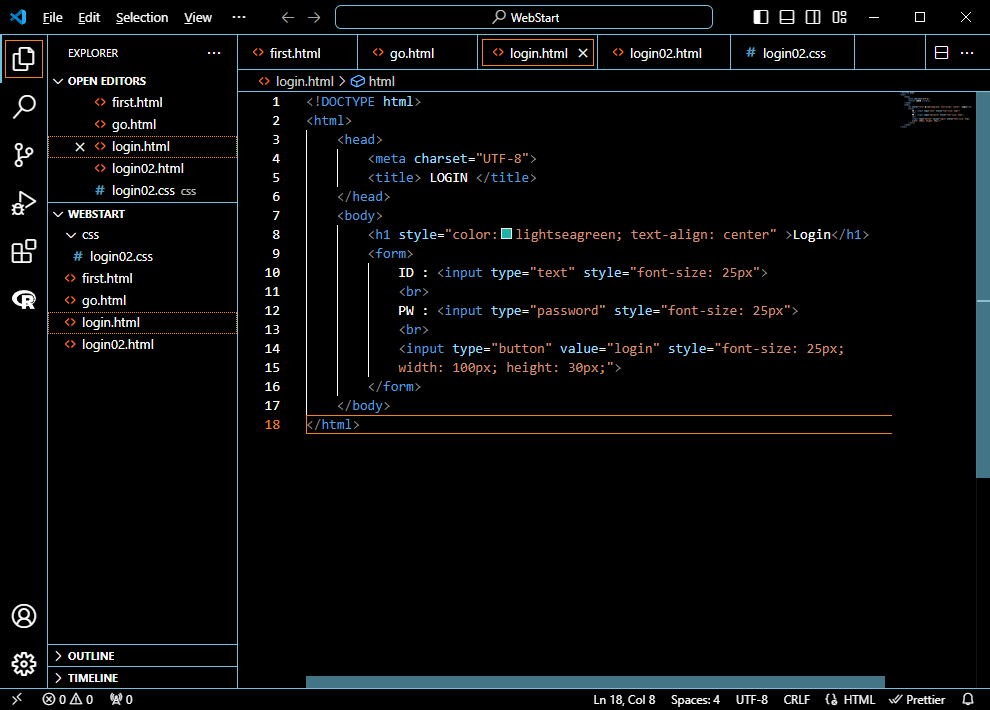The height and width of the screenshot is (710, 990).
Task: Switch to the login02.html tab
Action: pyautogui.click(x=664, y=53)
